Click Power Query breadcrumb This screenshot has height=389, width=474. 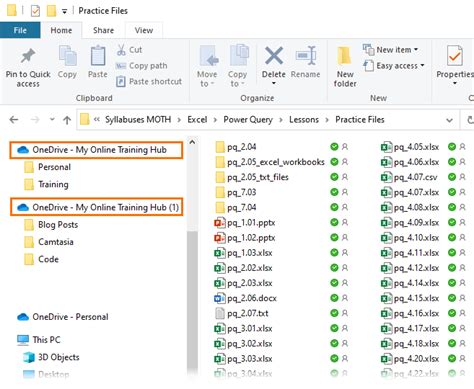248,120
